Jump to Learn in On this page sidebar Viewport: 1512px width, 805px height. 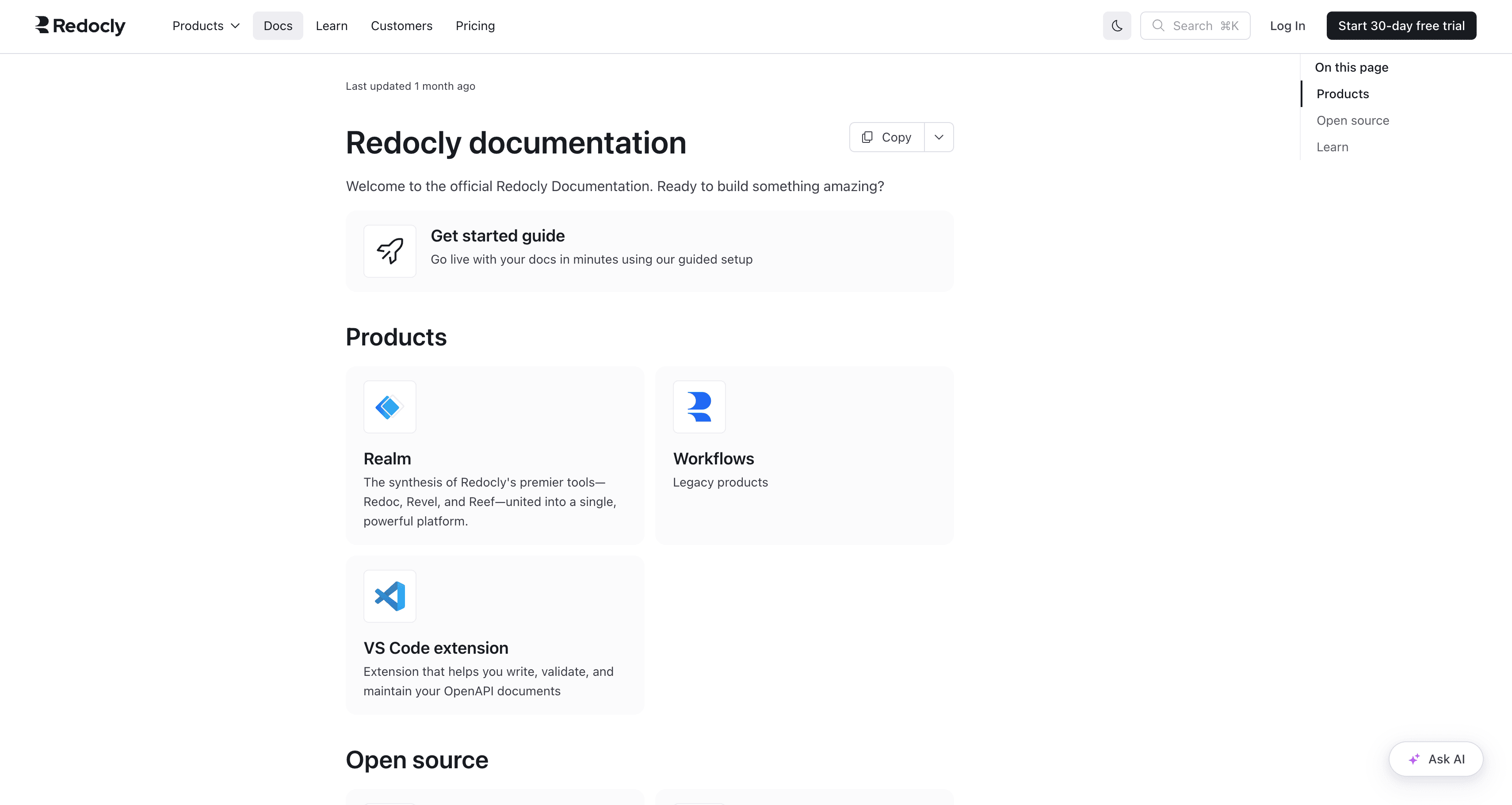coord(1332,147)
